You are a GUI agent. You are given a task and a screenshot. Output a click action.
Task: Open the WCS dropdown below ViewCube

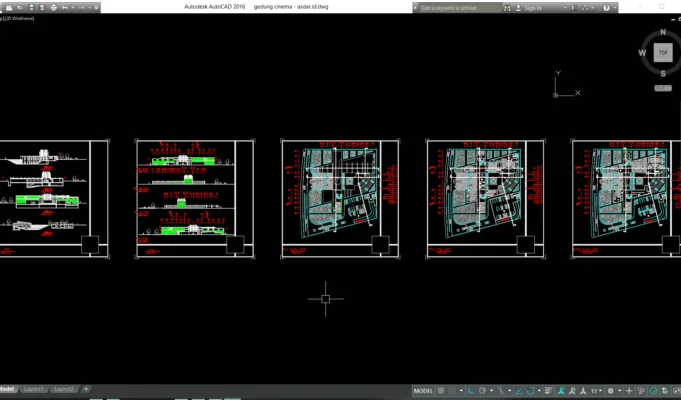tap(663, 88)
